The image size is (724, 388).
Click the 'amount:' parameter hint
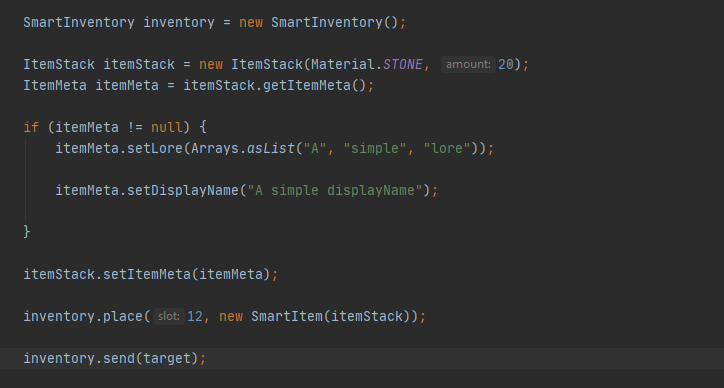click(x=468, y=64)
